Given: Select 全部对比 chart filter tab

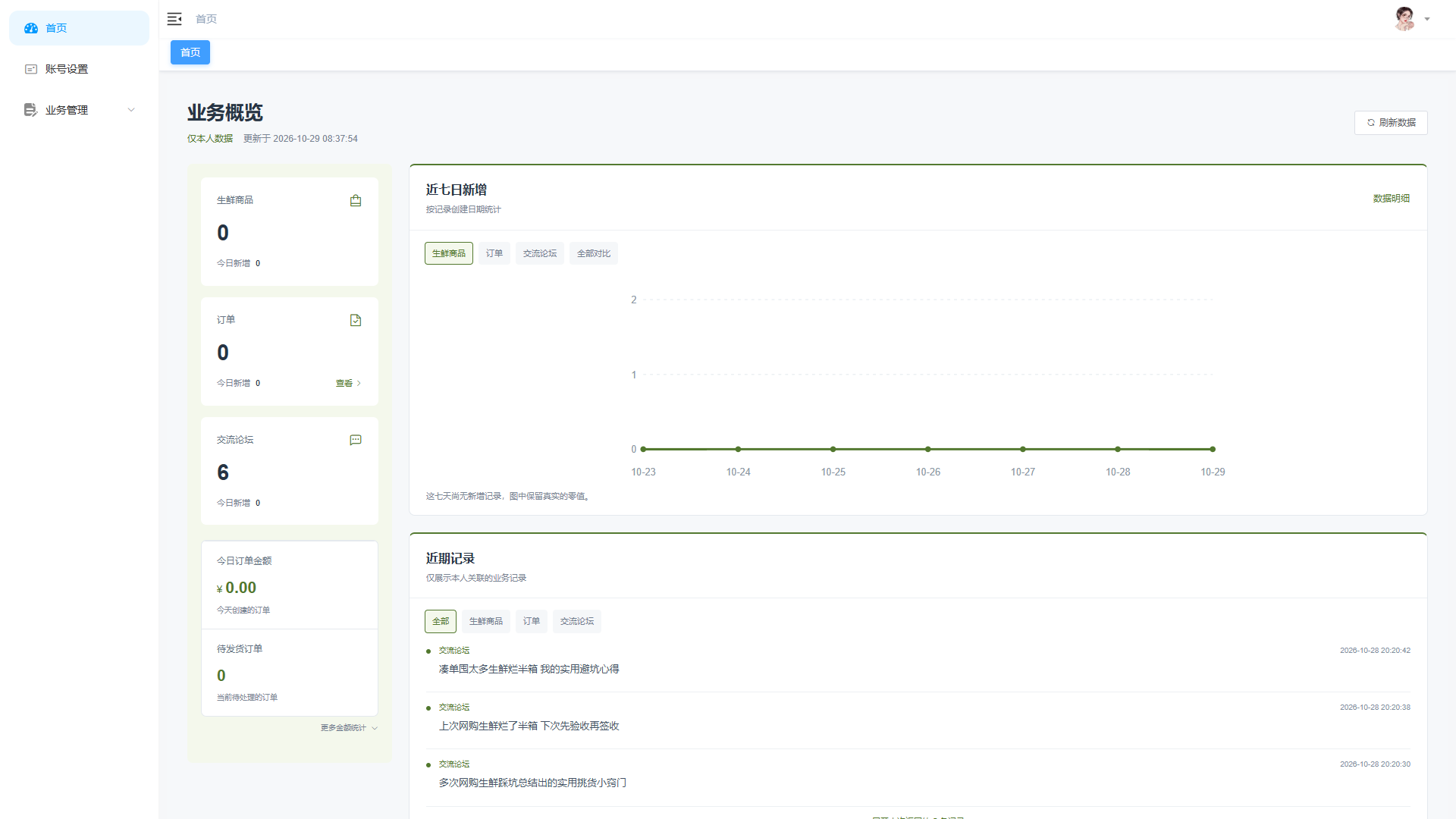Looking at the screenshot, I should (x=594, y=253).
